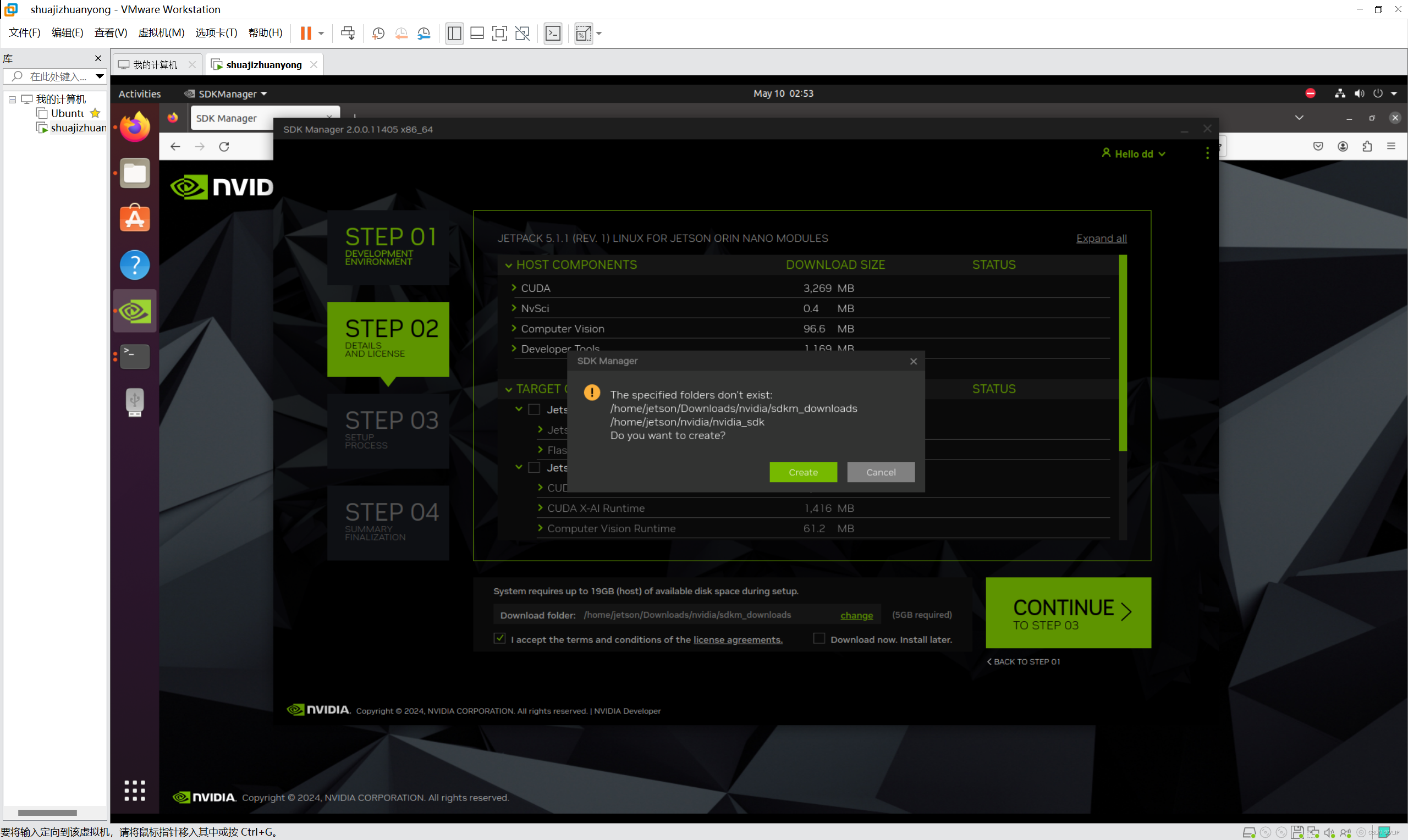Click the take snapshot toolbar icon
1408x840 pixels.
(378, 34)
